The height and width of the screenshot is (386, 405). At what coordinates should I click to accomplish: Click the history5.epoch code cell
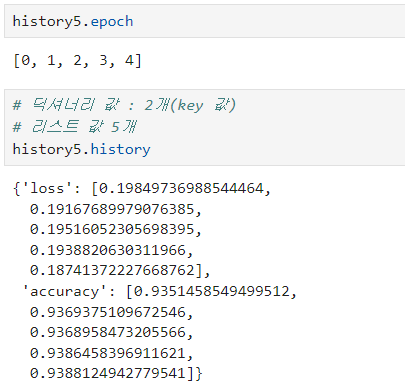pos(204,21)
